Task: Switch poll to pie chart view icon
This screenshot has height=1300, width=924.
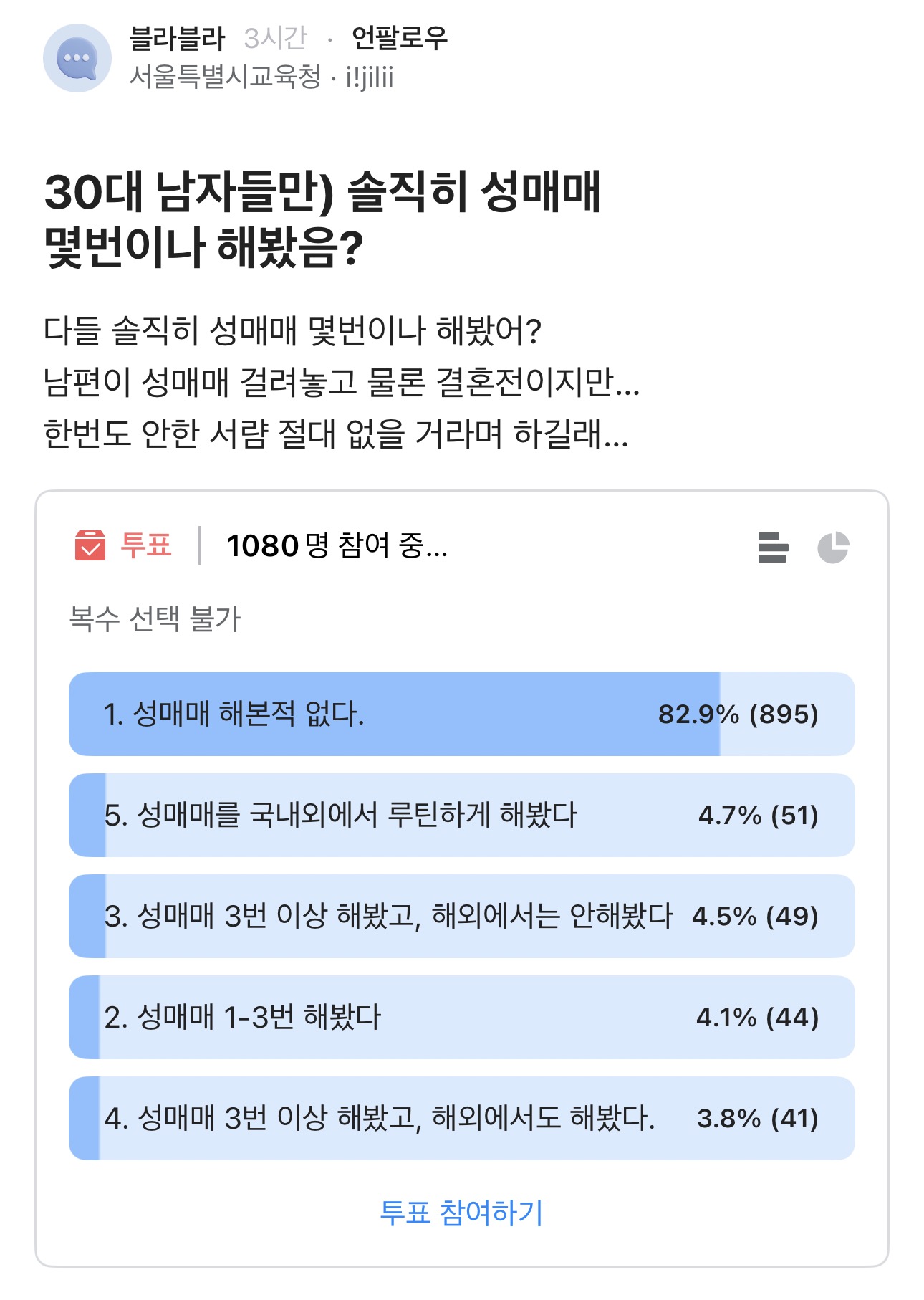Action: 833,548
